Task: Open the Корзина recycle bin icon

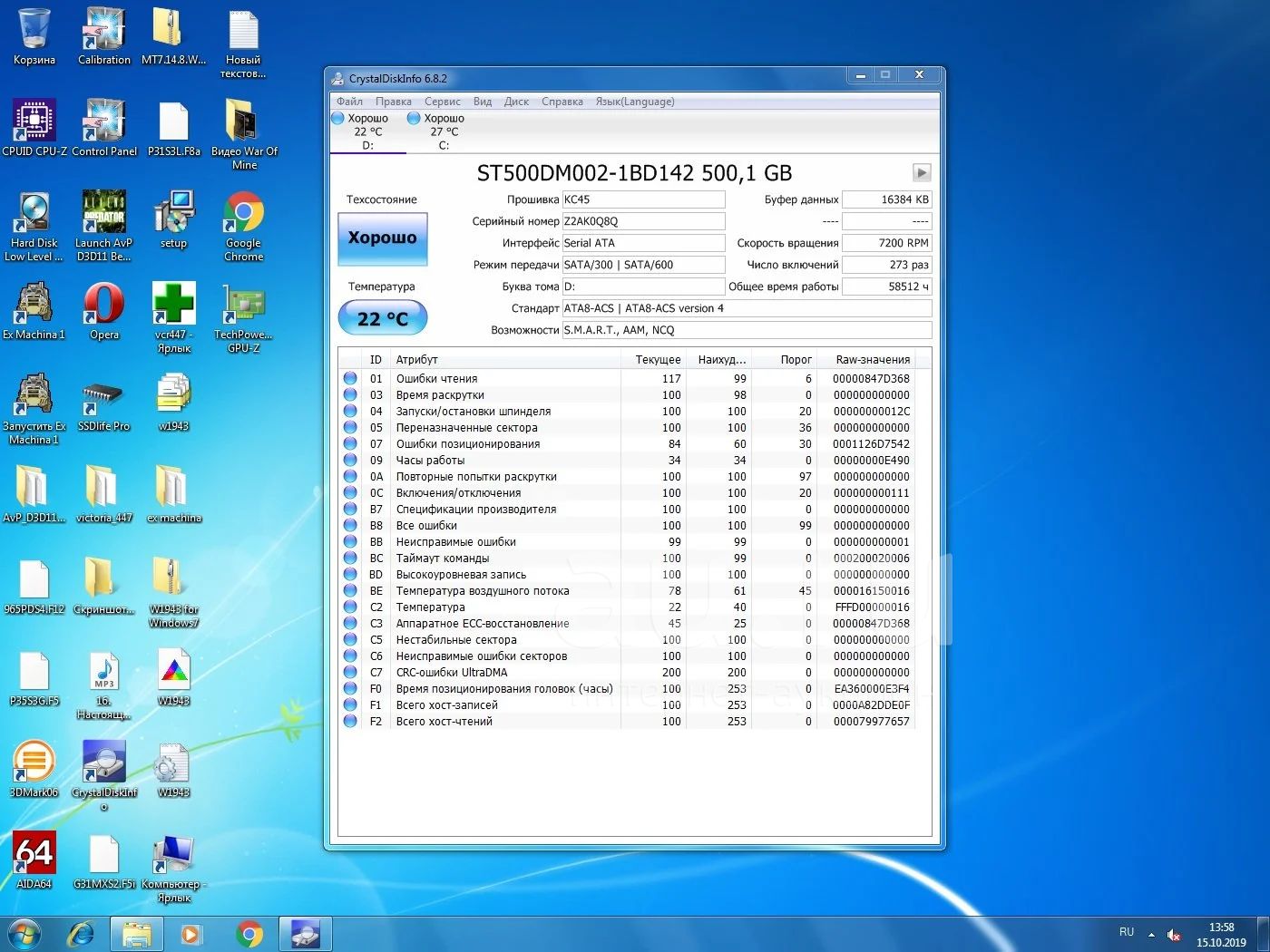Action: coord(34,36)
